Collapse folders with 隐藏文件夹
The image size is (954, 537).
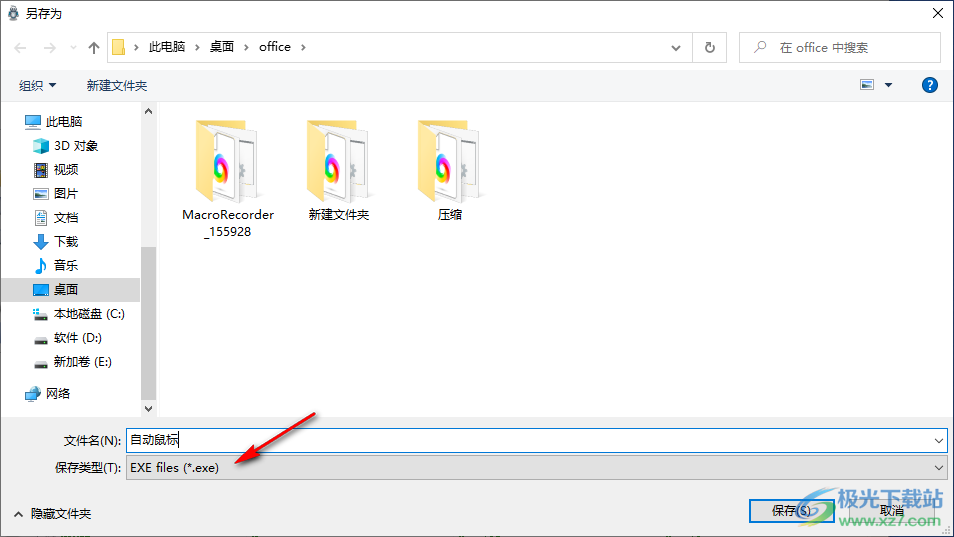point(53,514)
